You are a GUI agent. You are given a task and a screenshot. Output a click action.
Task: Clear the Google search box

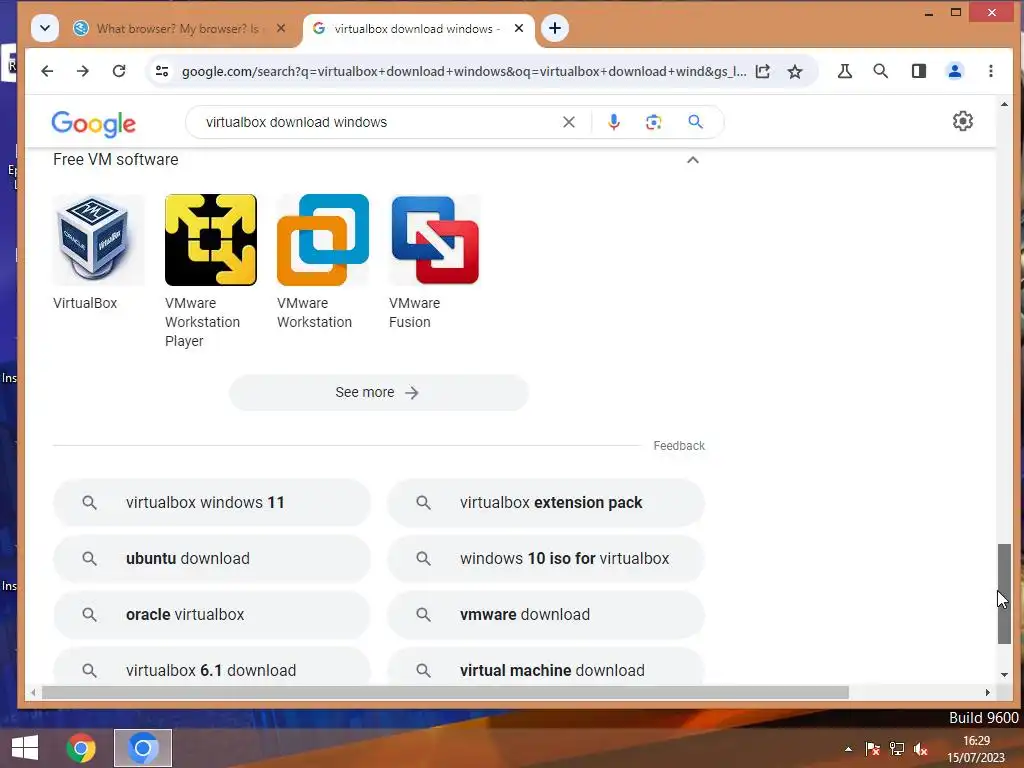(569, 122)
